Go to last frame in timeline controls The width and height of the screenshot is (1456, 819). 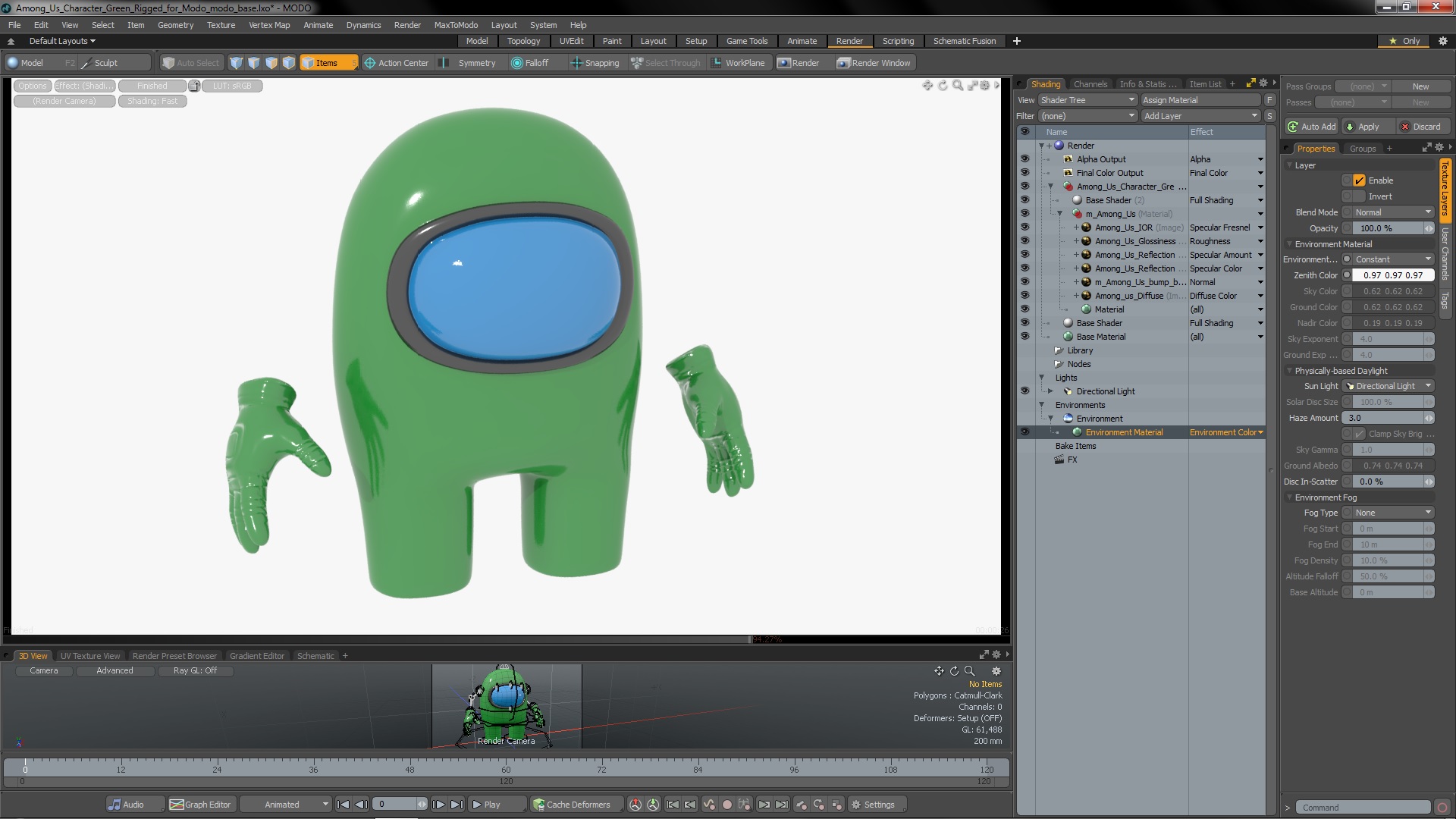click(457, 805)
